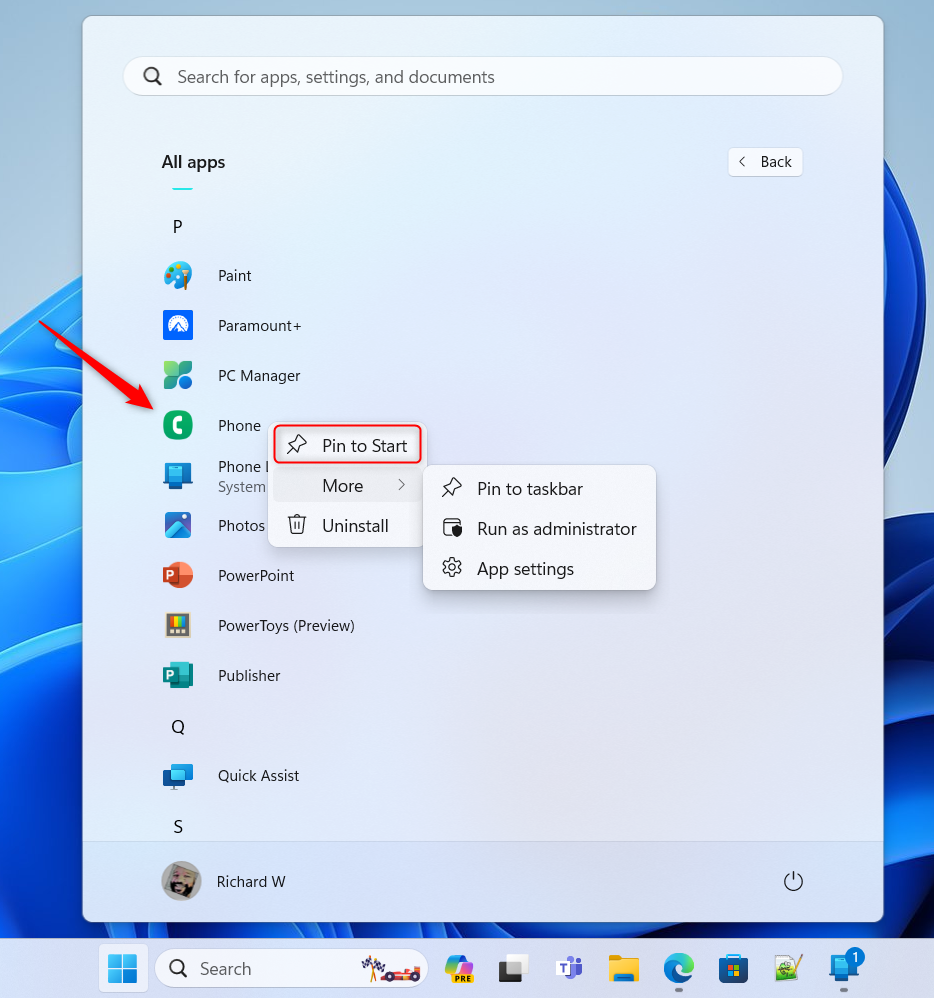
Task: Launch PowerToys (Preview) icon
Action: point(178,625)
